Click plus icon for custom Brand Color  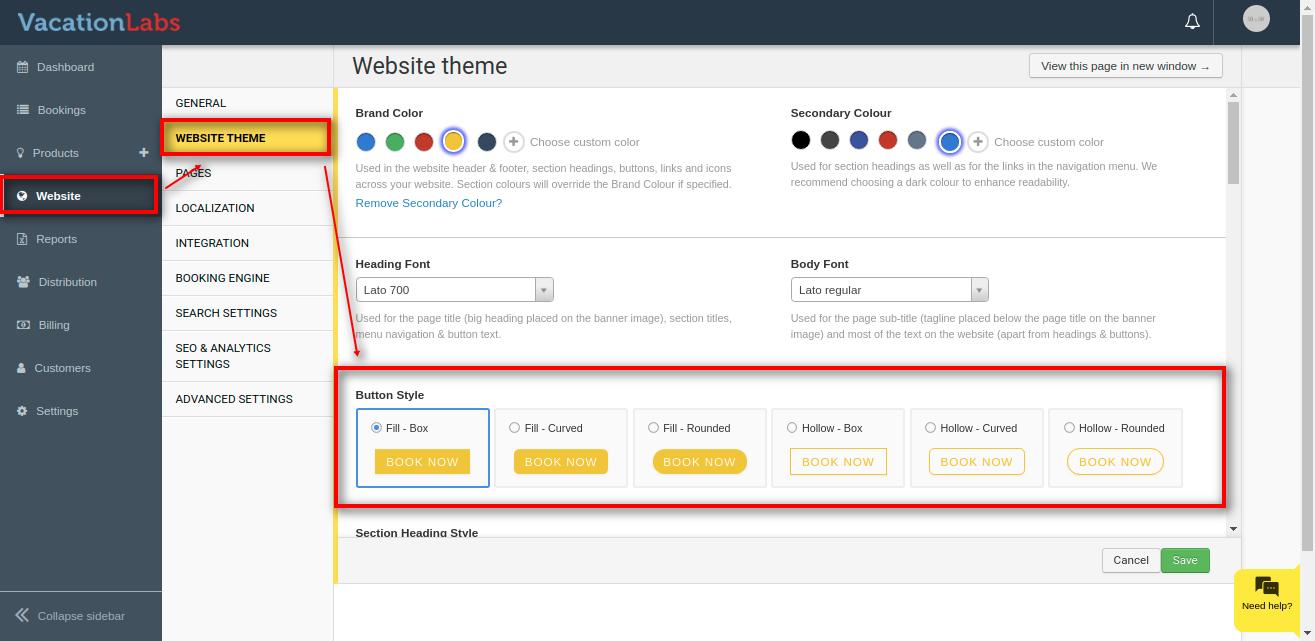513,142
